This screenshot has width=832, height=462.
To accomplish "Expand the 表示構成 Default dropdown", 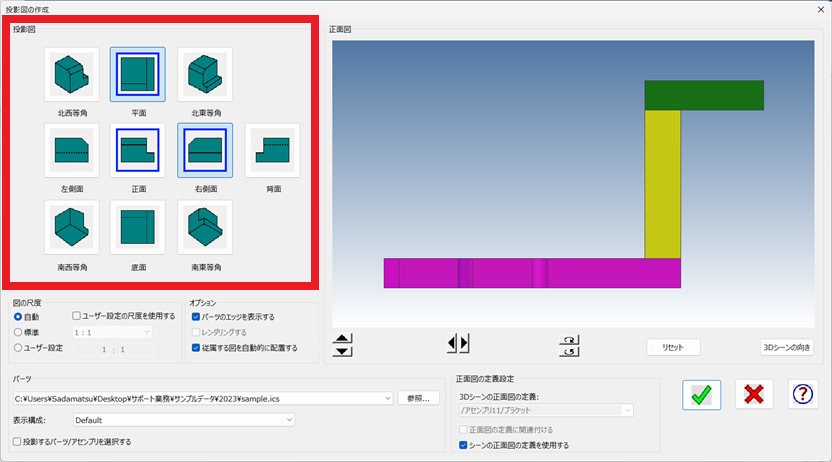I will coord(289,420).
